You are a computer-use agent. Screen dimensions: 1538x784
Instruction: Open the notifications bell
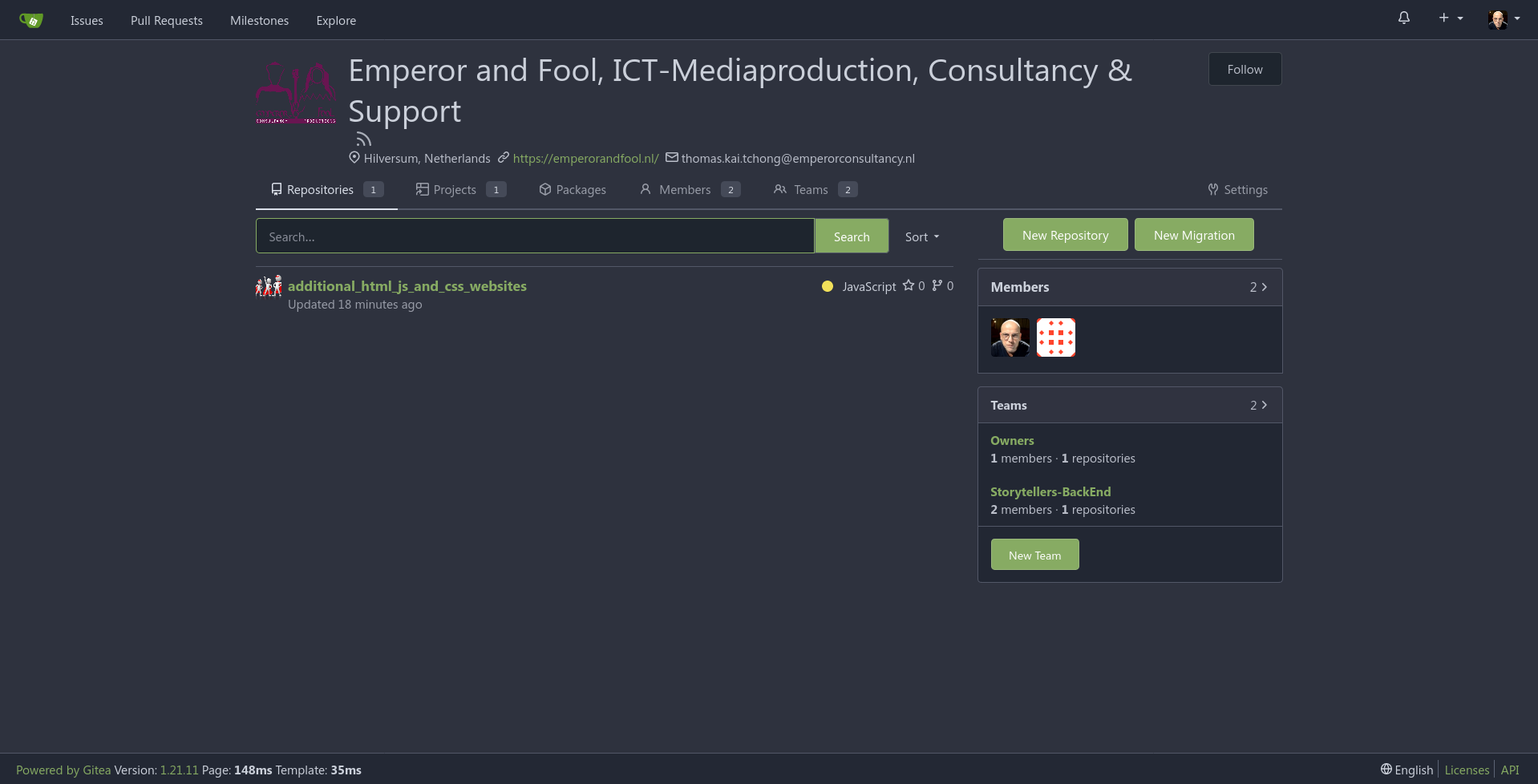click(1404, 18)
